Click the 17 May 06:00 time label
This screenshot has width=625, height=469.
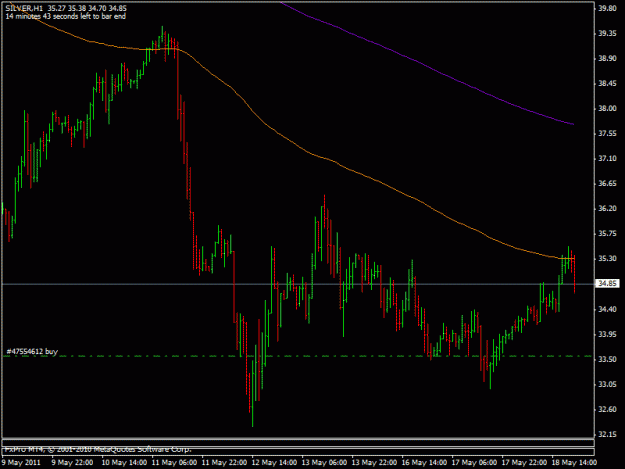474,463
